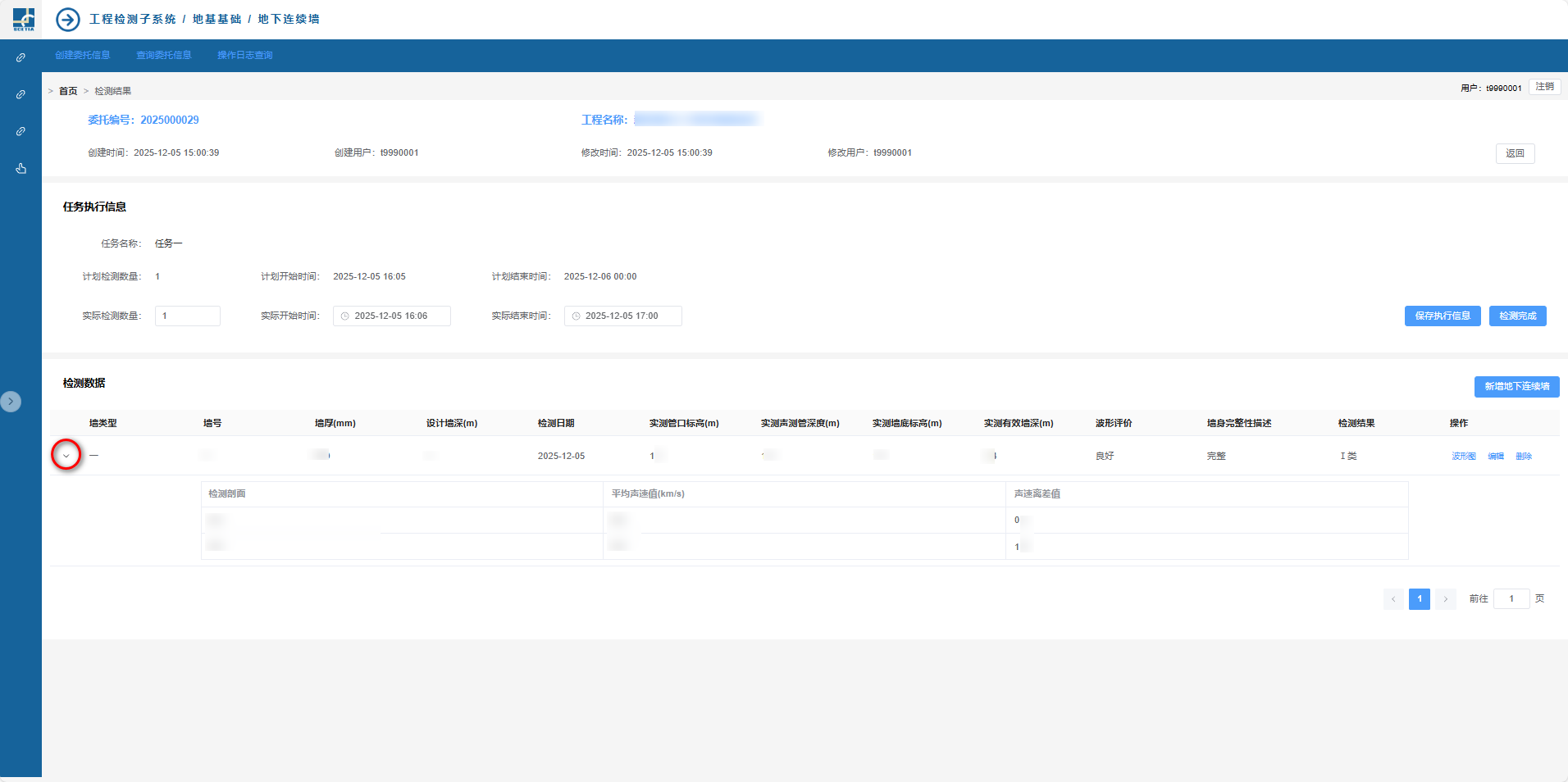Click the SCETIA logo icon
1568x782 pixels.
coord(24,19)
